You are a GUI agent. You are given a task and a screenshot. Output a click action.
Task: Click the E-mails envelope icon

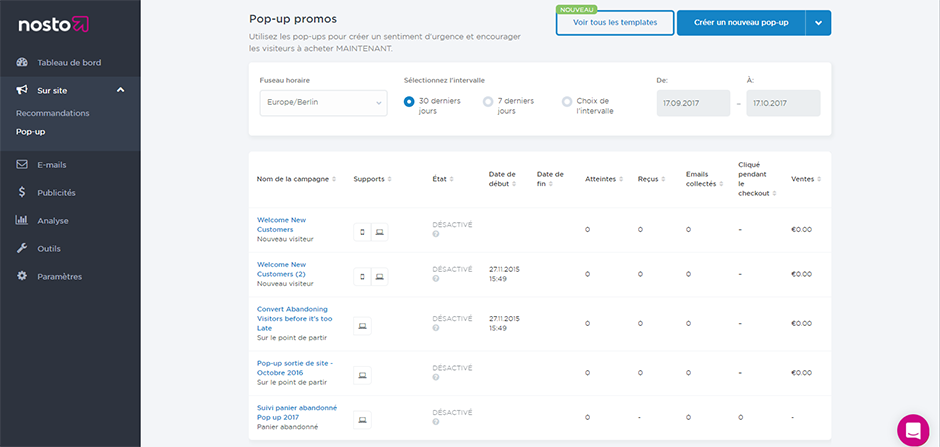22,165
